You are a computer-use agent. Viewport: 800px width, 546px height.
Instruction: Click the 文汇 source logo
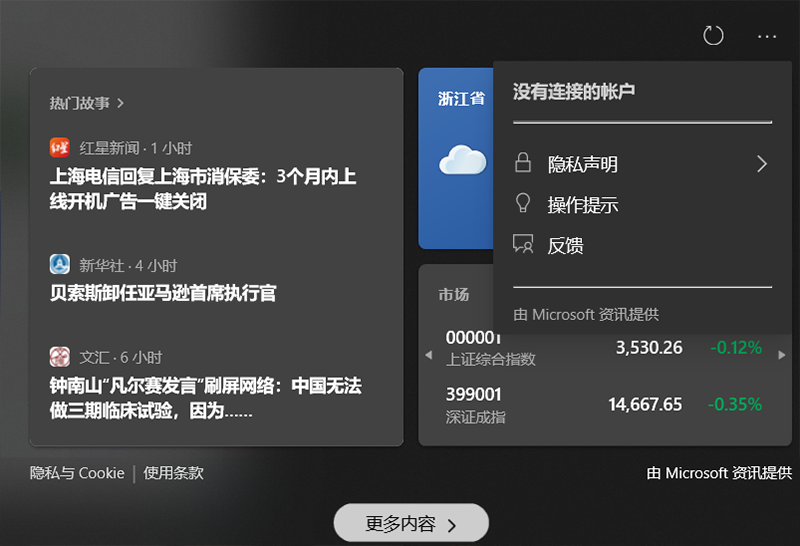(x=60, y=357)
